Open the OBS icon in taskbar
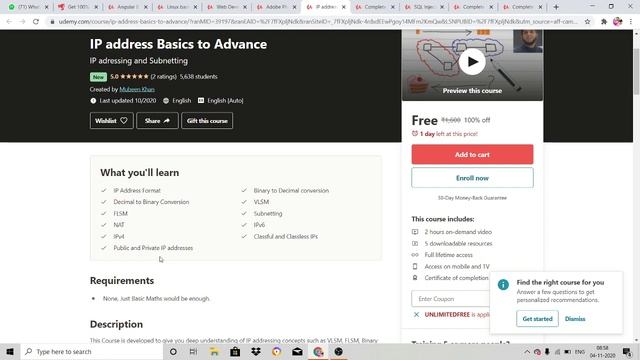Image resolution: width=640 pixels, height=360 pixels. (x=338, y=351)
